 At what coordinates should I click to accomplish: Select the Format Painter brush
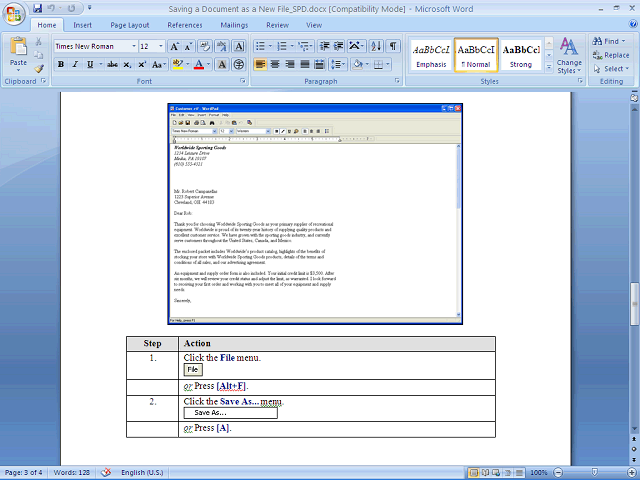[39, 69]
